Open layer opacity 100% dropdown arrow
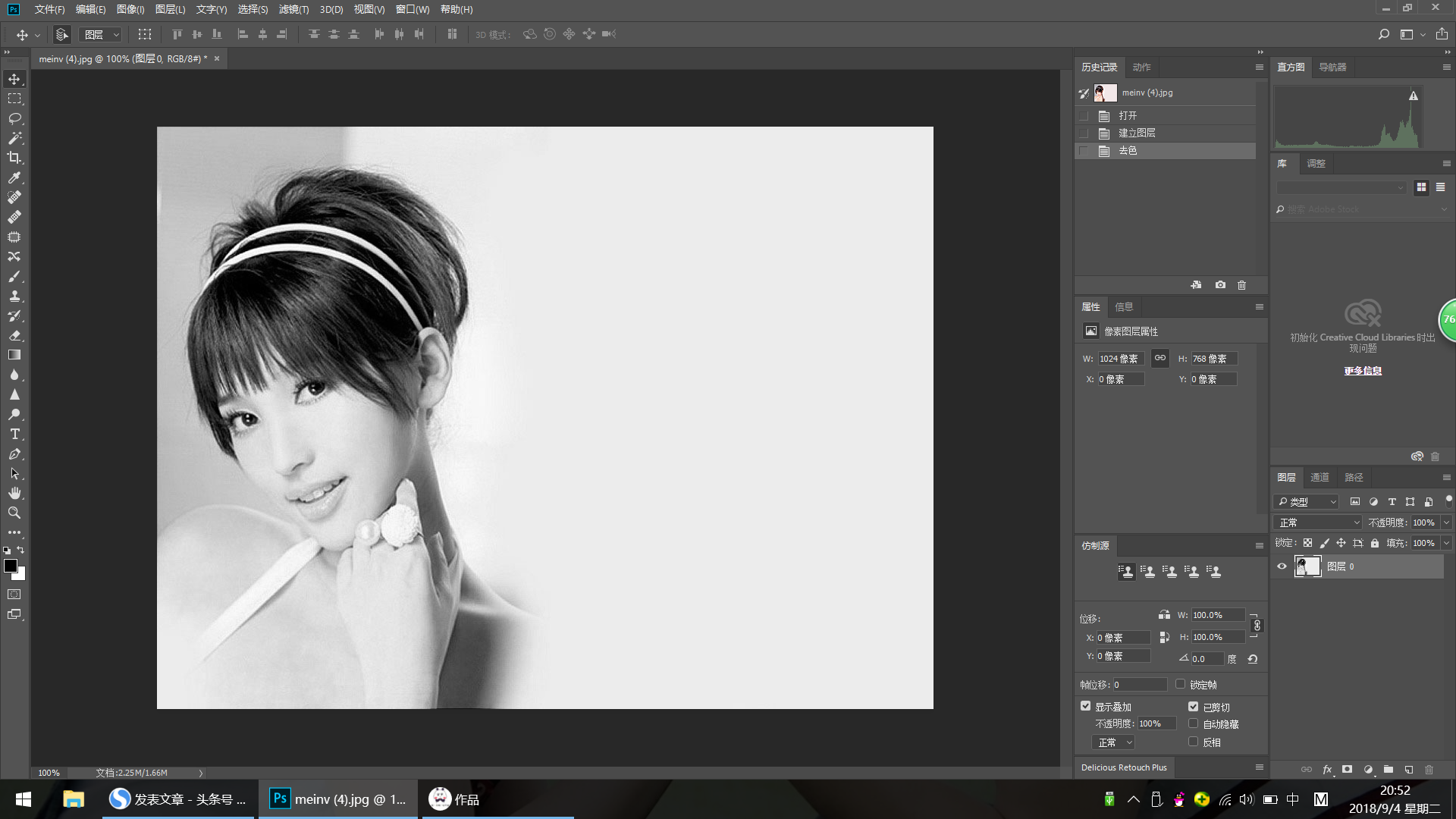 click(1446, 522)
